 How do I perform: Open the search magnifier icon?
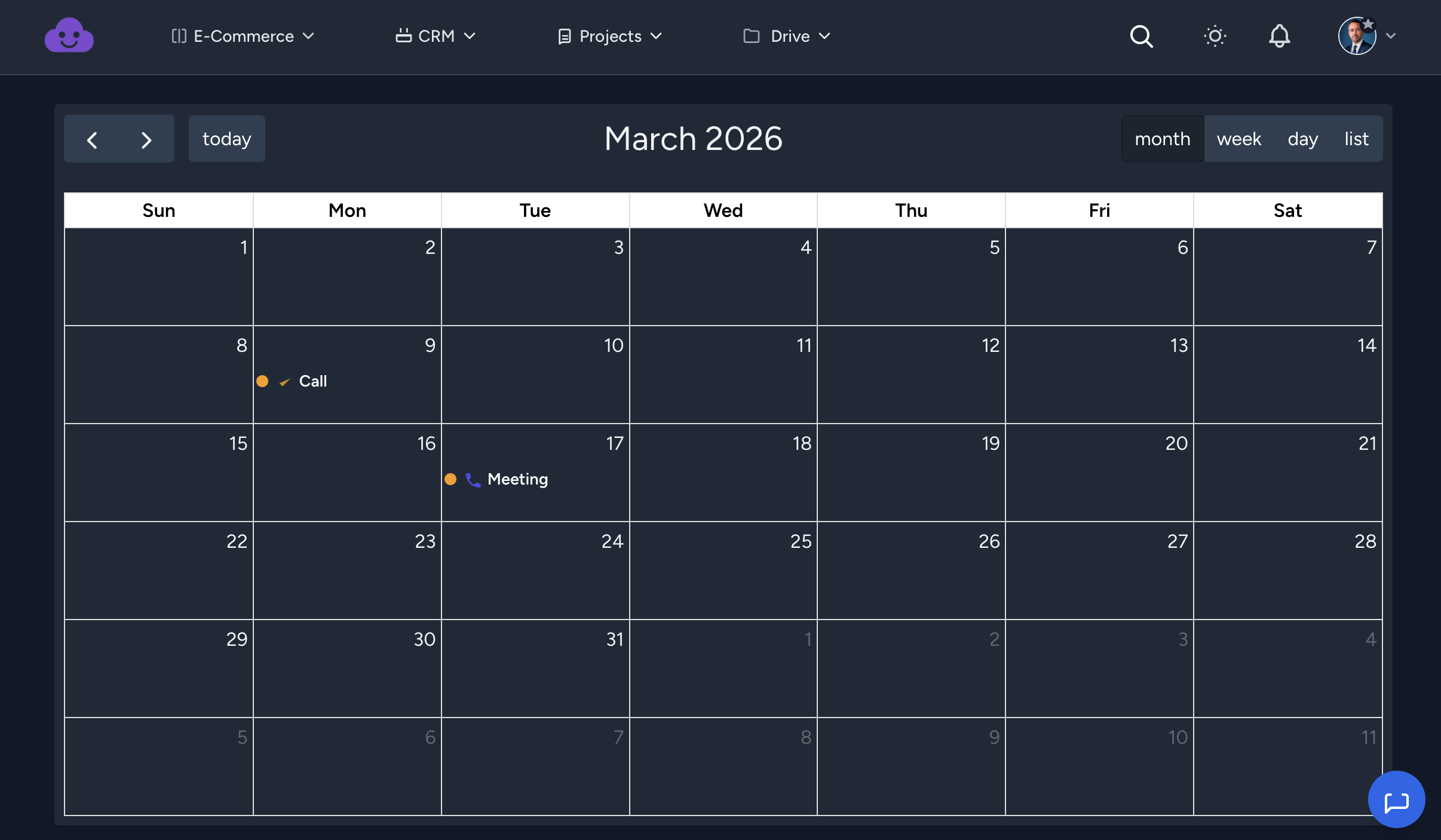click(1140, 36)
